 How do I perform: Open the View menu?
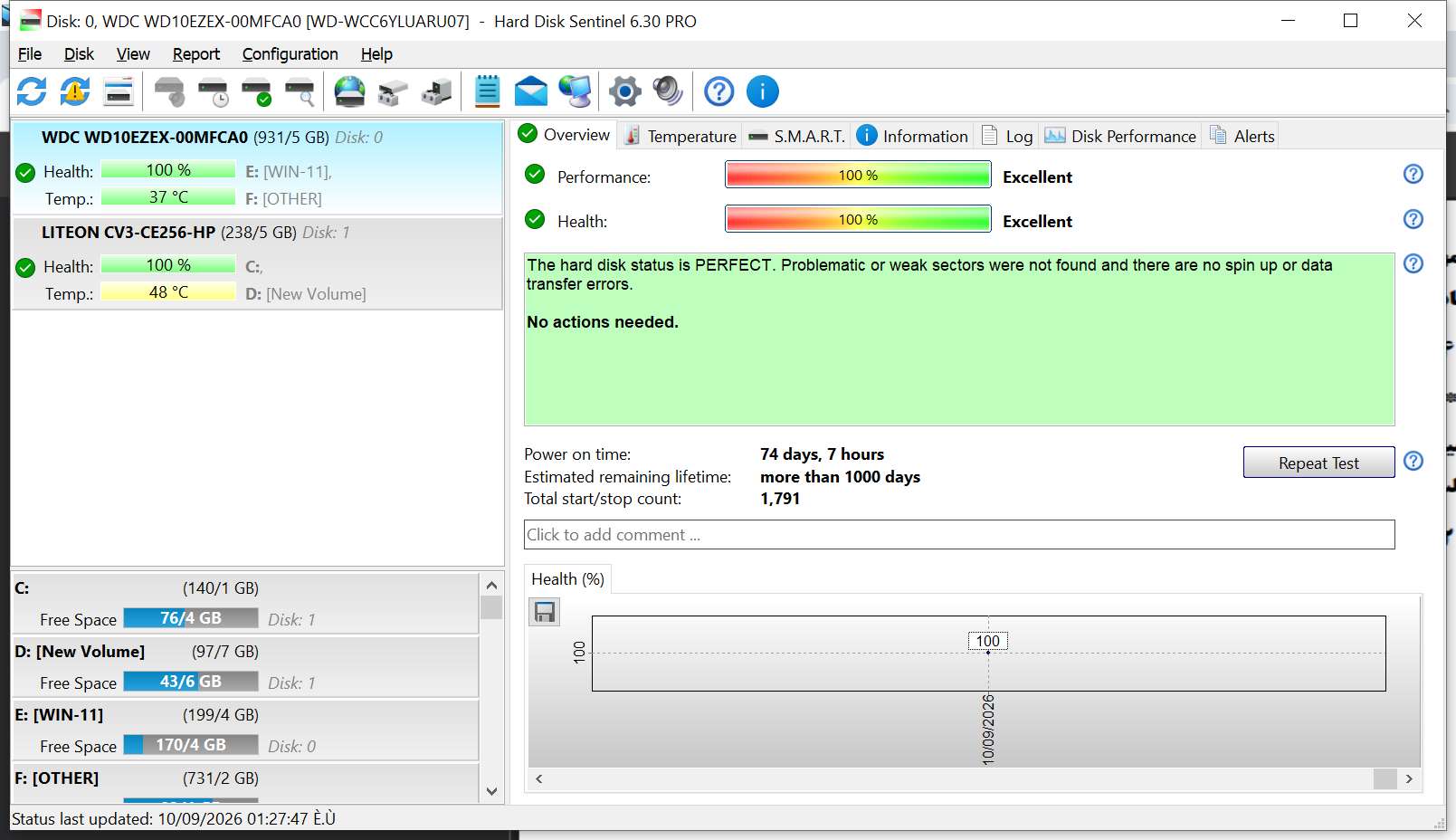pos(133,54)
